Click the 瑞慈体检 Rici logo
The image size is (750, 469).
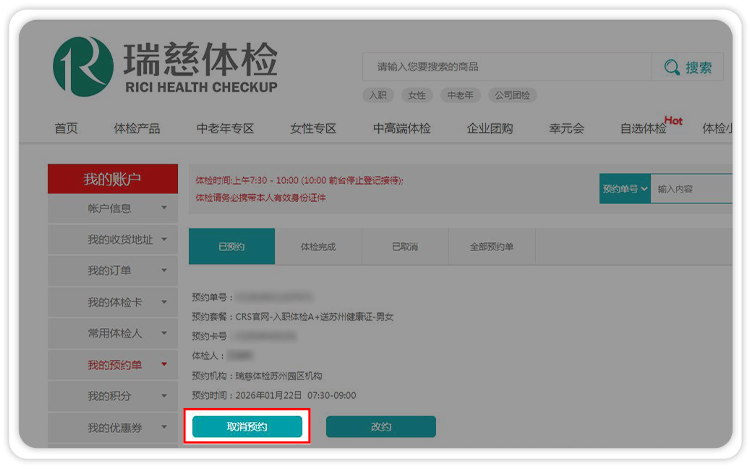click(164, 66)
